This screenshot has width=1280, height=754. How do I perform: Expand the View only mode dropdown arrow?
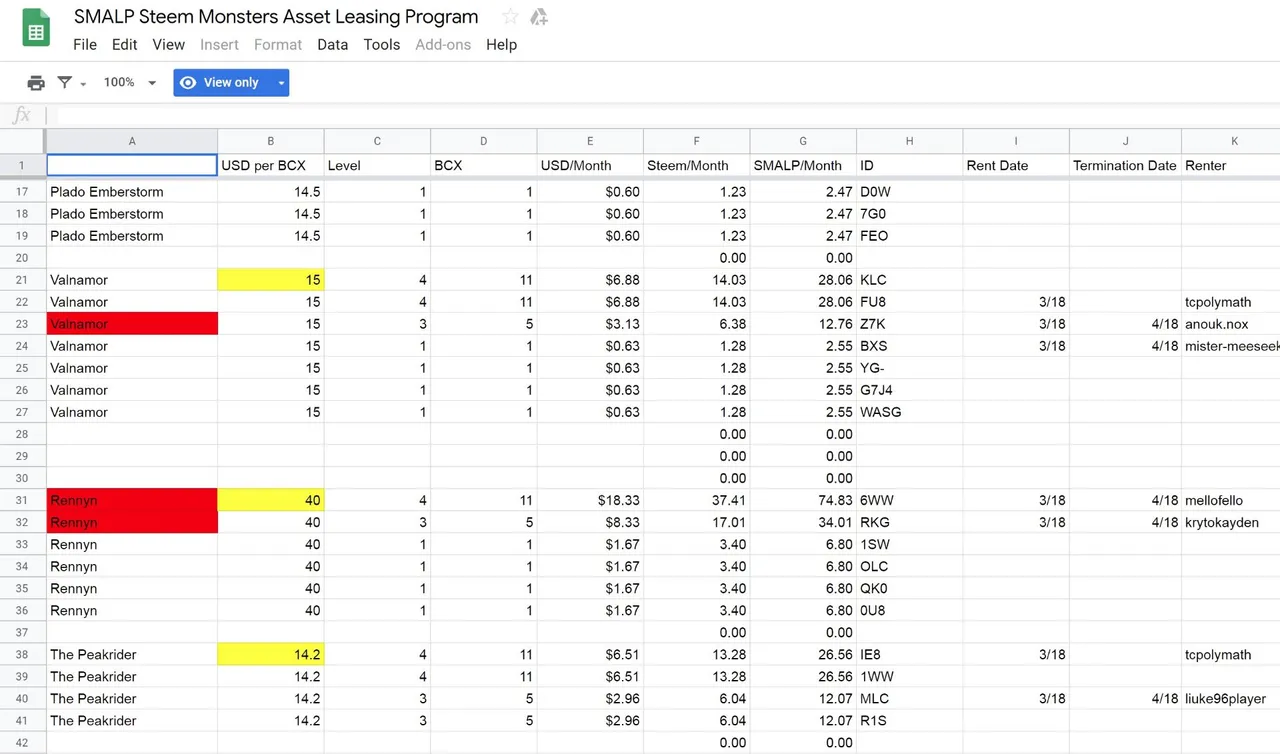coord(281,83)
